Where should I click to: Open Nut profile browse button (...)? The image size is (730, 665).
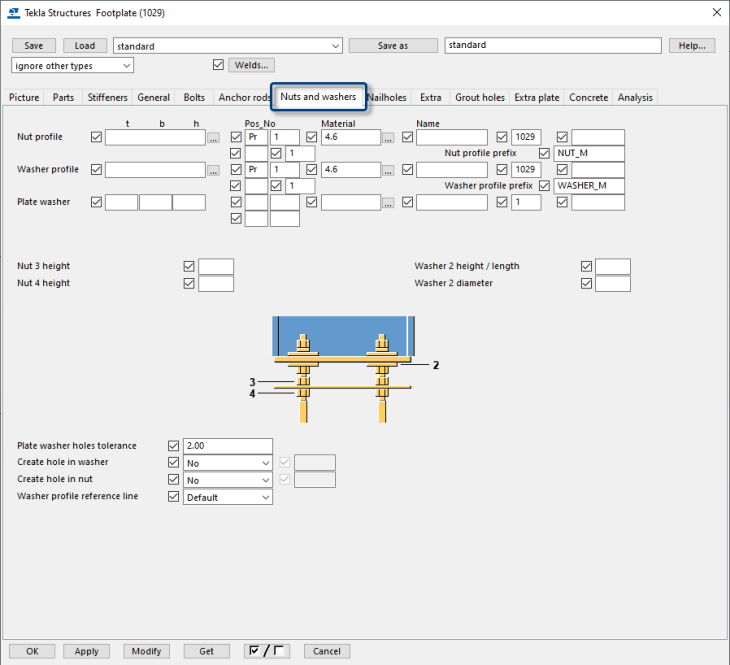[213, 138]
